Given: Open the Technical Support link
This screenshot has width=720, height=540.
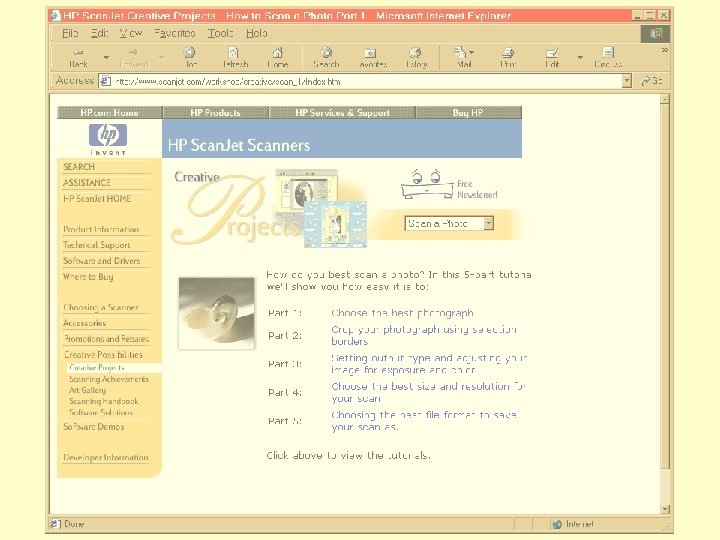Looking at the screenshot, I should coord(97,245).
